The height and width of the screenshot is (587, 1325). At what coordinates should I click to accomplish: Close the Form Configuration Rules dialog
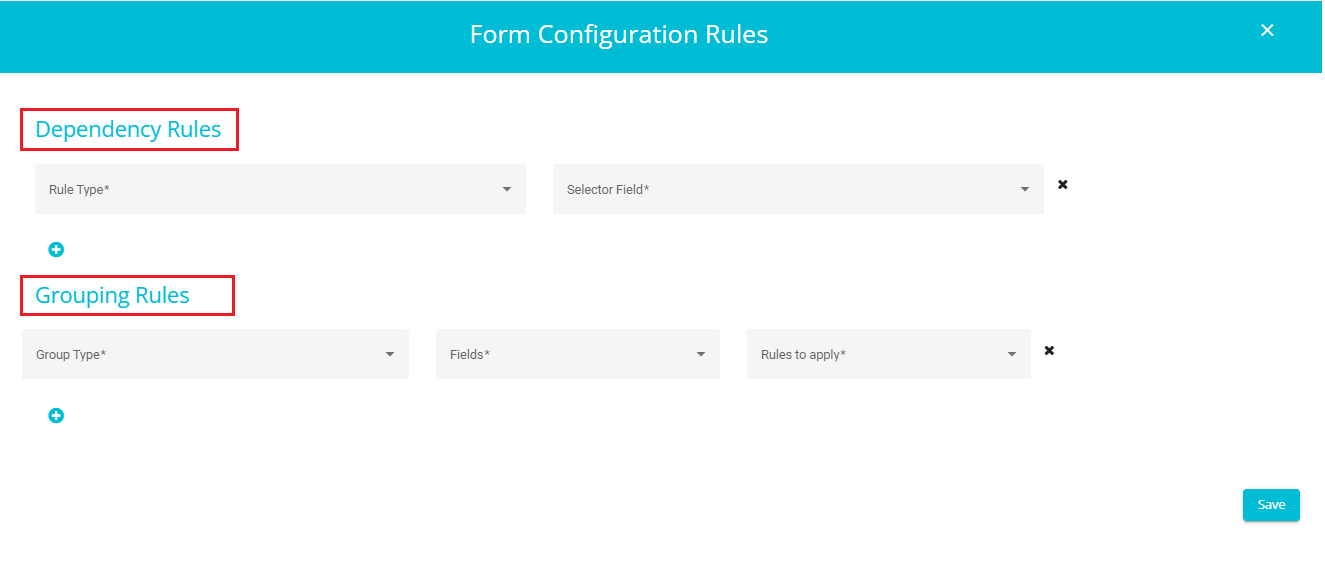tap(1267, 30)
